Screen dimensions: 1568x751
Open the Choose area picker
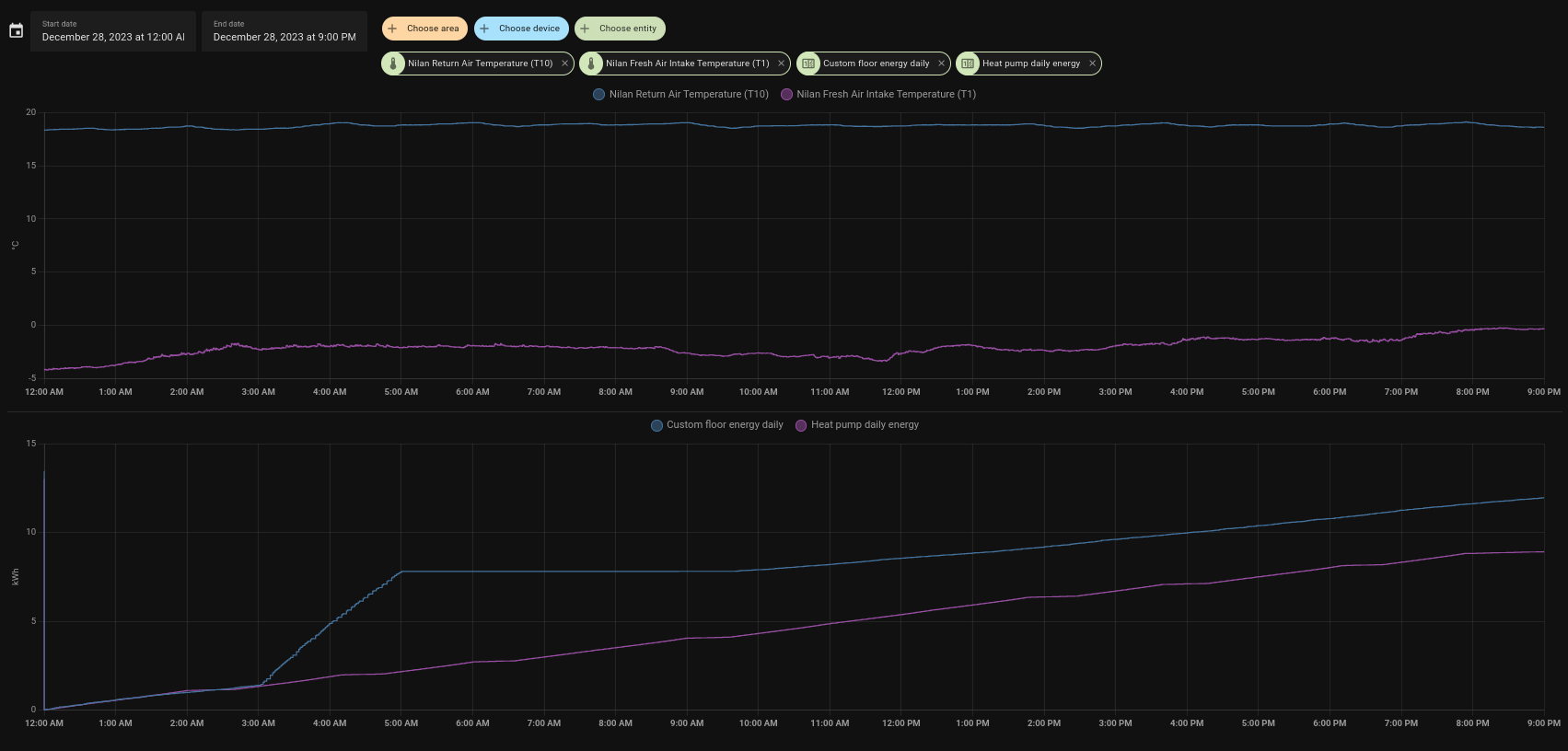424,29
